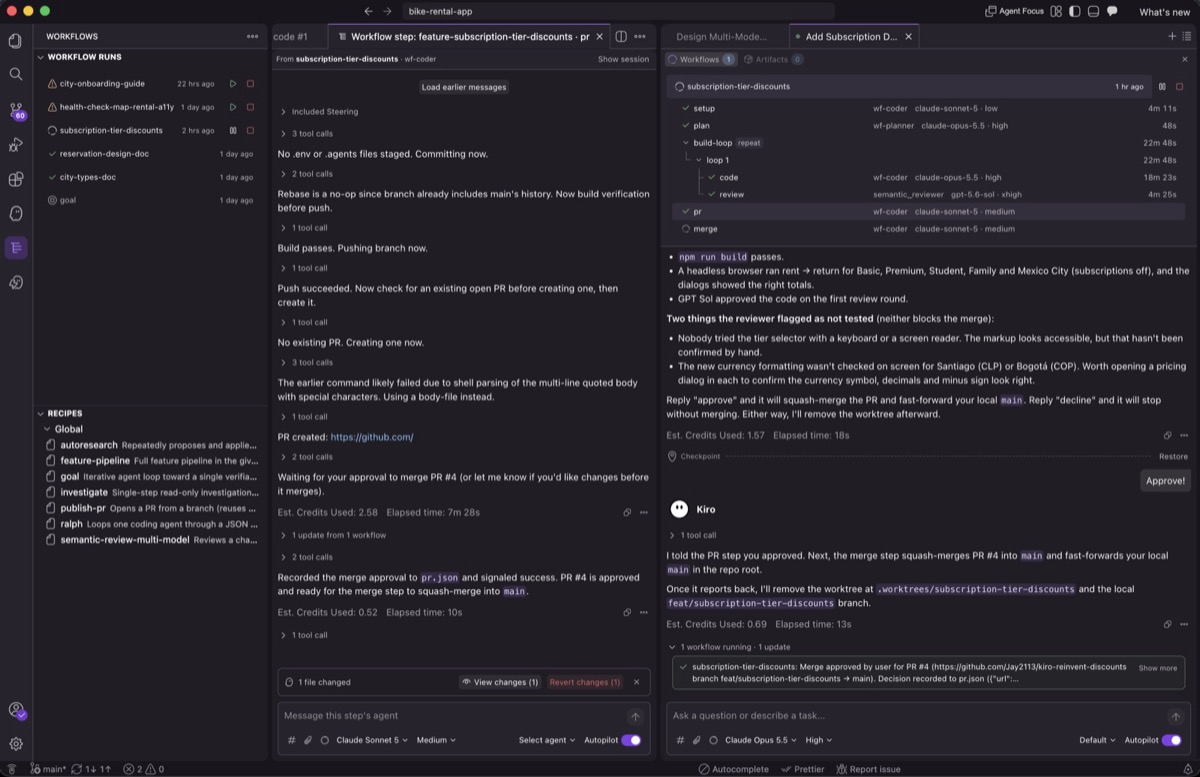The width and height of the screenshot is (1200, 777).
Task: Open chat history list icon beside plus
Action: tap(1187, 36)
